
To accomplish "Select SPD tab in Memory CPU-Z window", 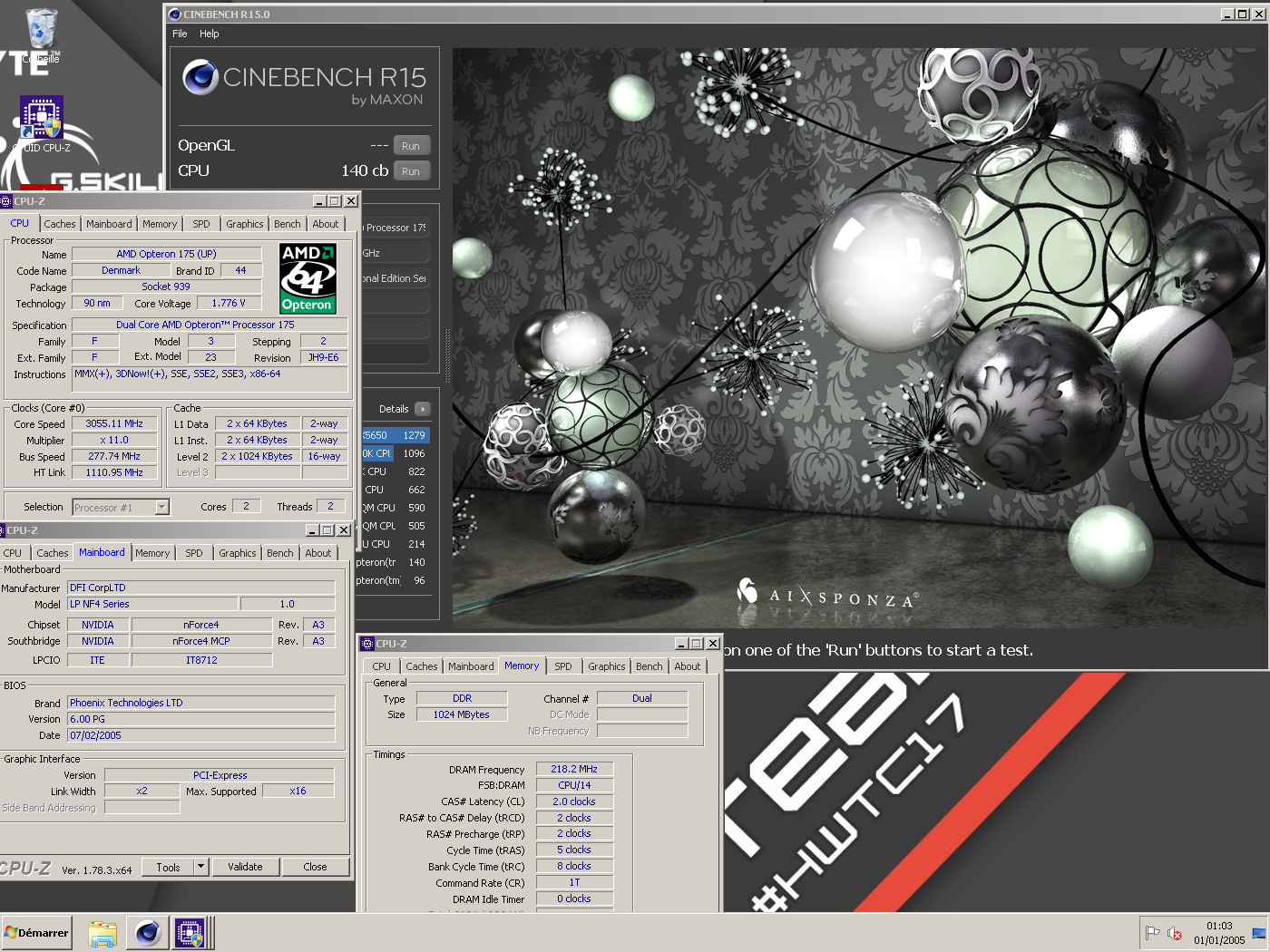I will coord(563,666).
